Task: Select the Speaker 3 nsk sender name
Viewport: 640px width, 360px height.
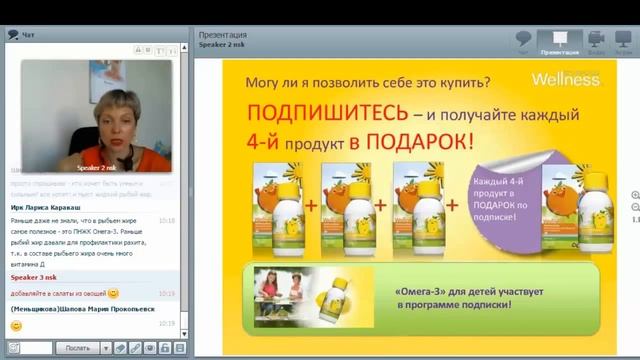Action: point(33,277)
